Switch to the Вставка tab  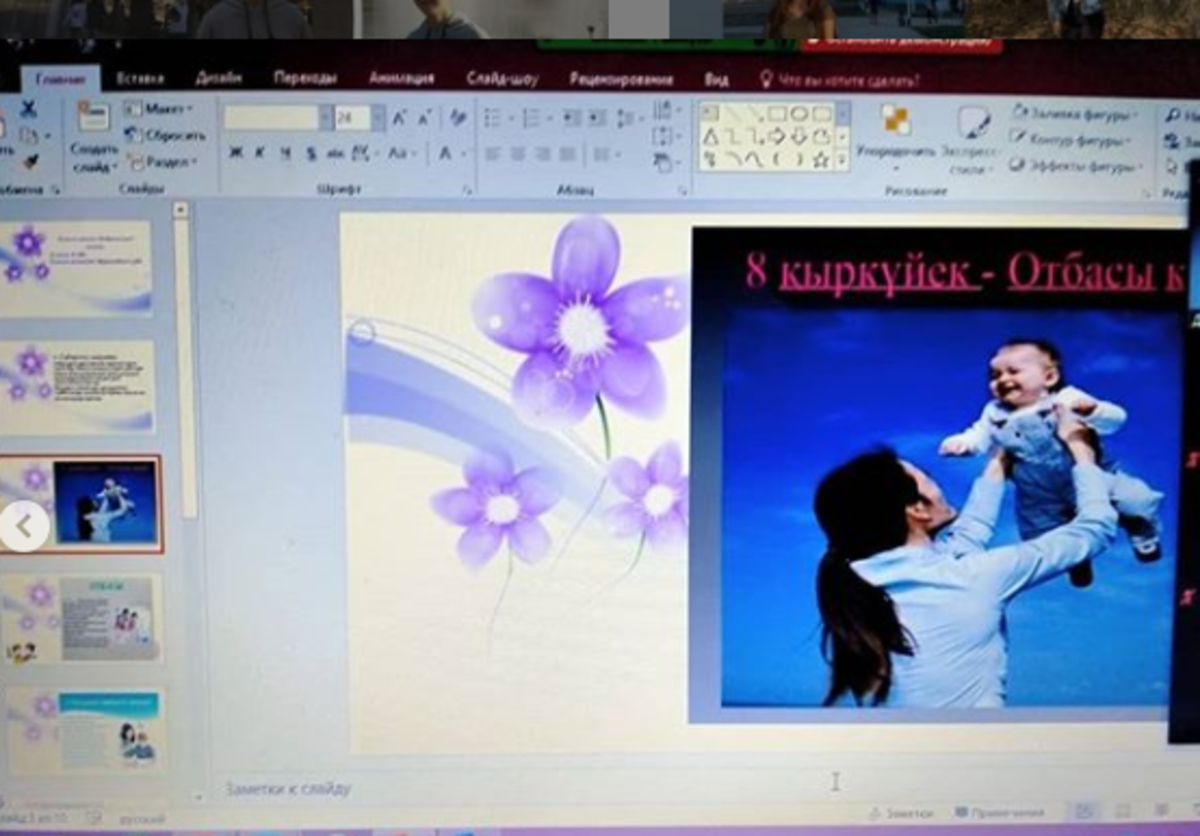(140, 79)
